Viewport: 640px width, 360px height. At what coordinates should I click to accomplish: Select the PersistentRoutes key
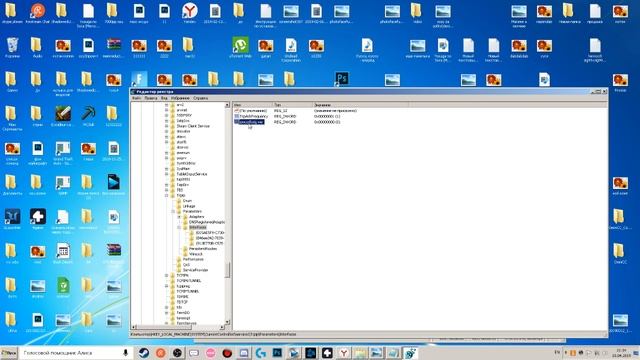click(x=203, y=249)
